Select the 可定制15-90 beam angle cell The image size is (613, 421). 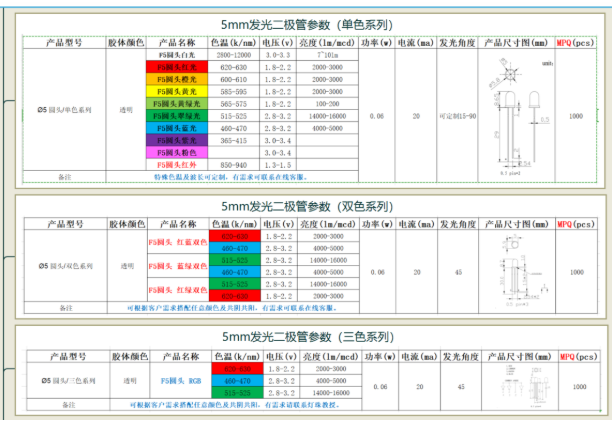[458, 116]
